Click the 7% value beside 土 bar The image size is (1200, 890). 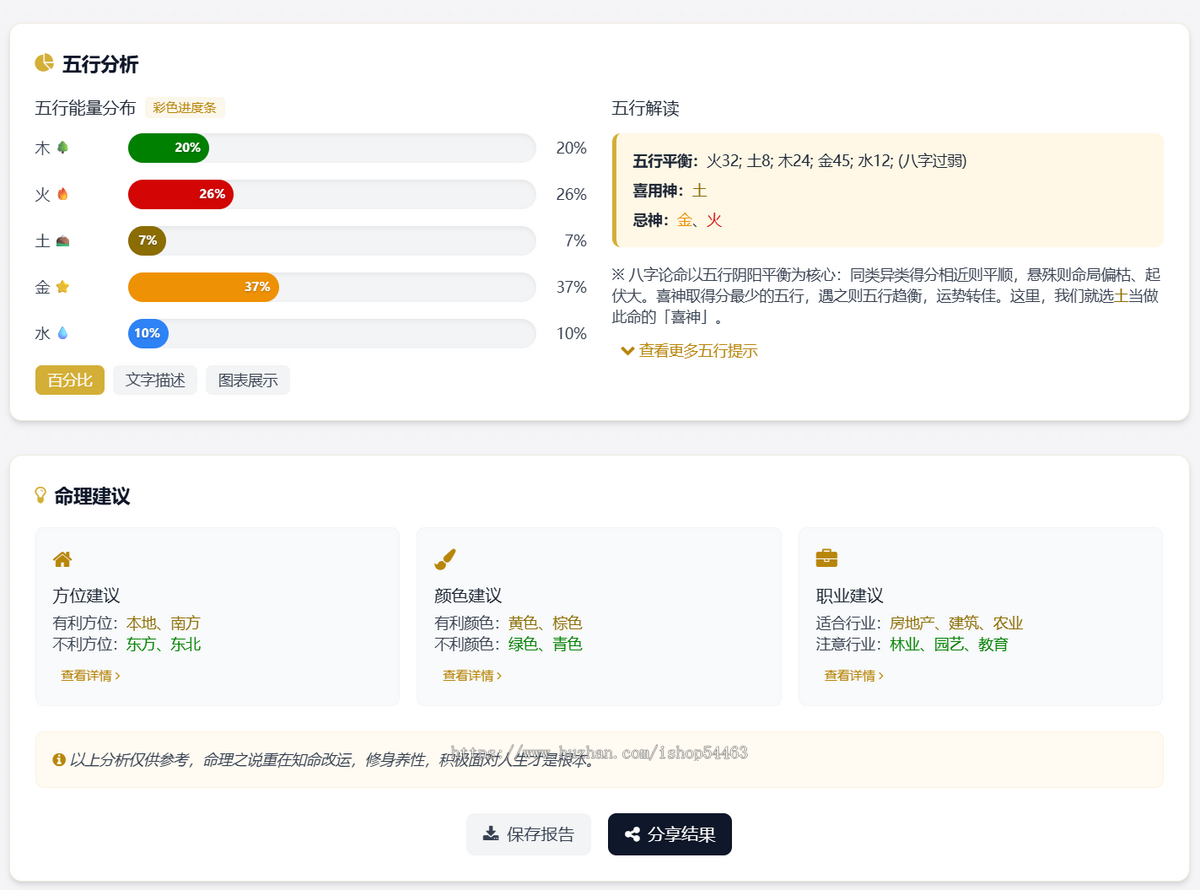(576, 241)
